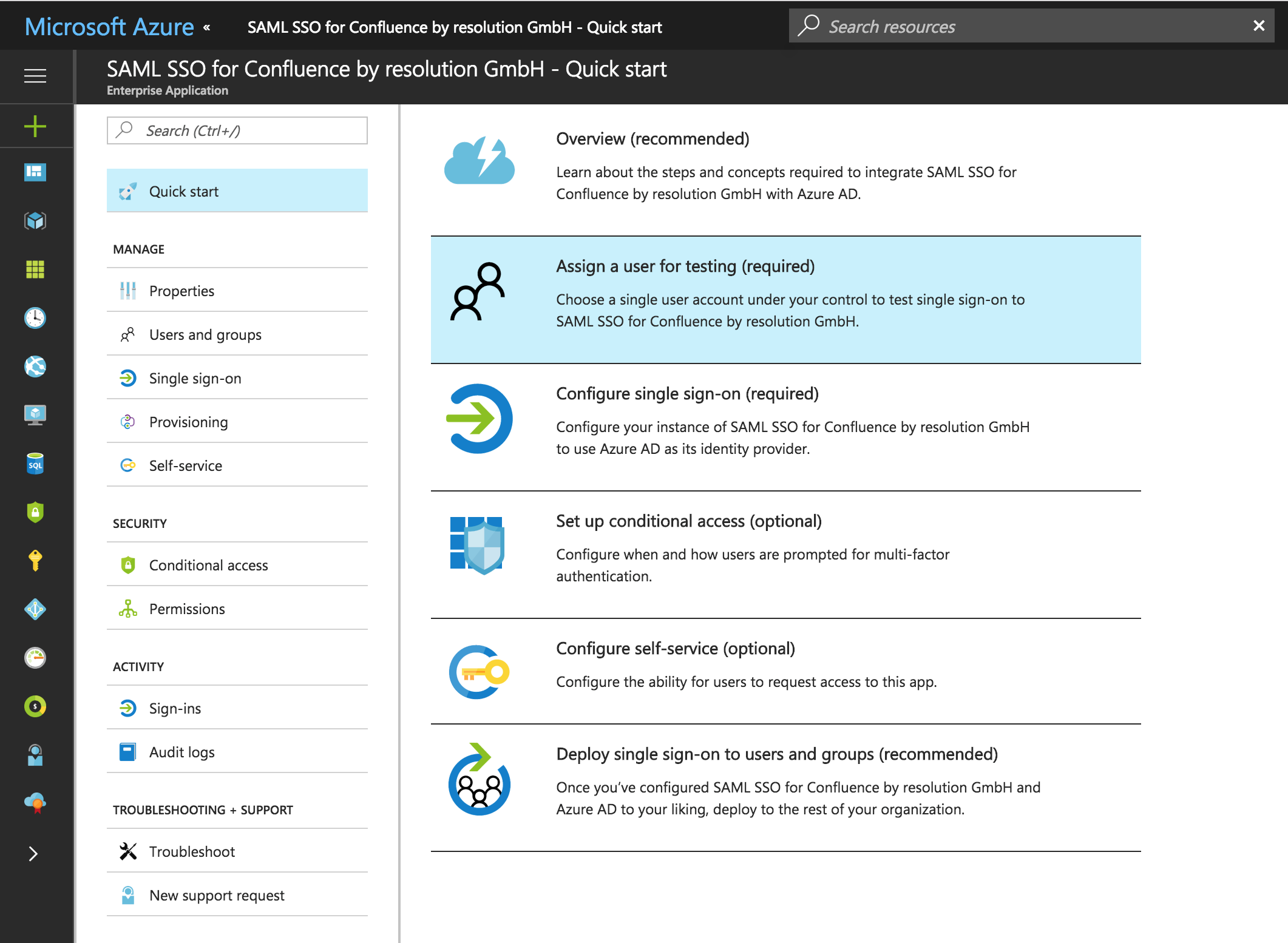Image resolution: width=1288 pixels, height=943 pixels.
Task: Select Conditional access under Security
Action: click(237, 565)
